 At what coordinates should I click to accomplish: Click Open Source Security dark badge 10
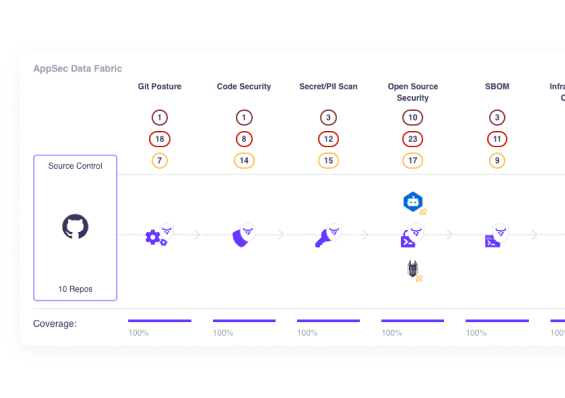(413, 117)
